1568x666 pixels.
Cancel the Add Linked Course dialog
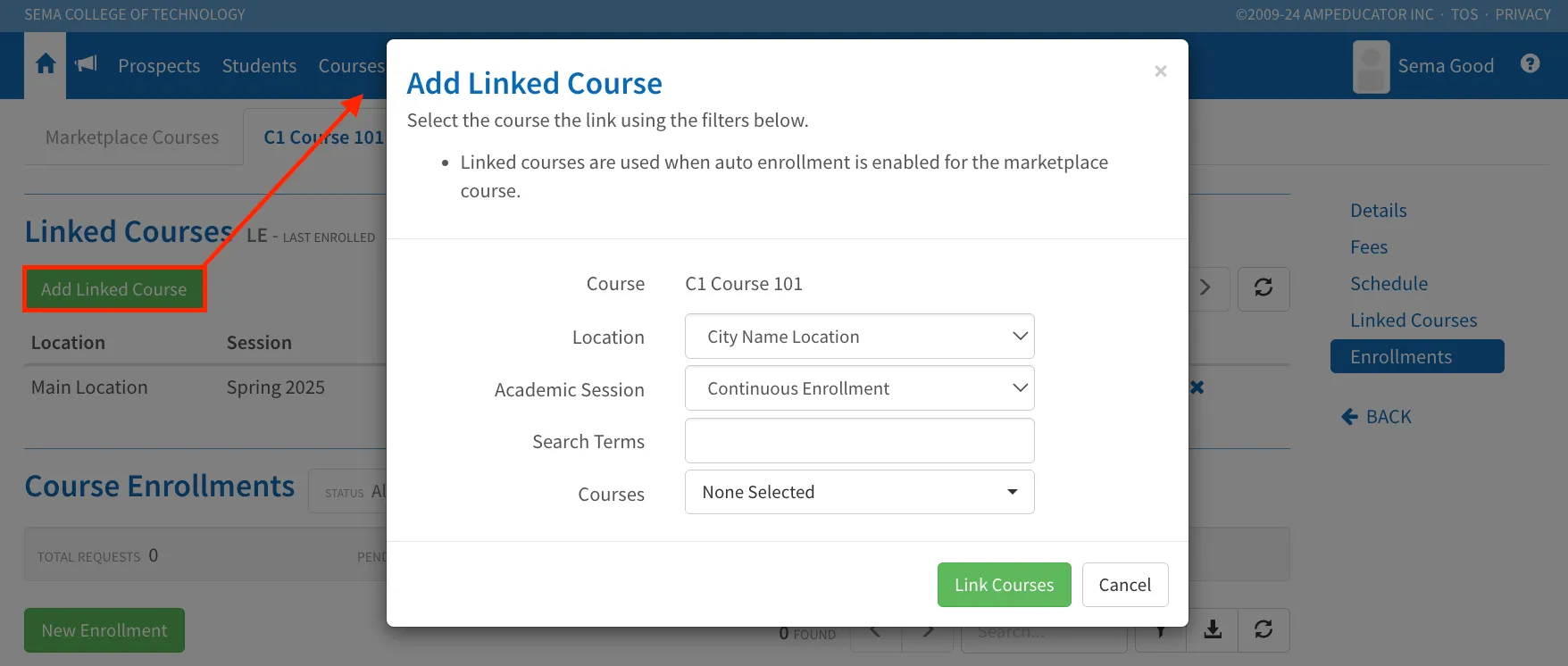coord(1125,585)
